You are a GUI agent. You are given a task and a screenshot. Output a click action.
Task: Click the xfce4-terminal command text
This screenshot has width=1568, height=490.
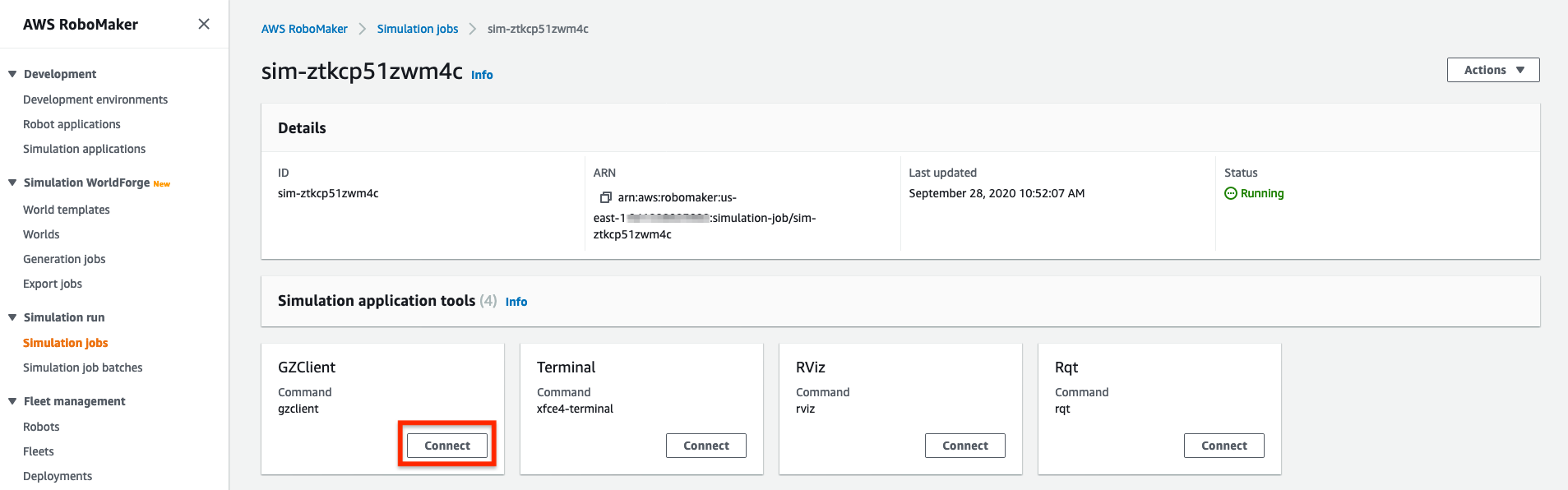[575, 409]
